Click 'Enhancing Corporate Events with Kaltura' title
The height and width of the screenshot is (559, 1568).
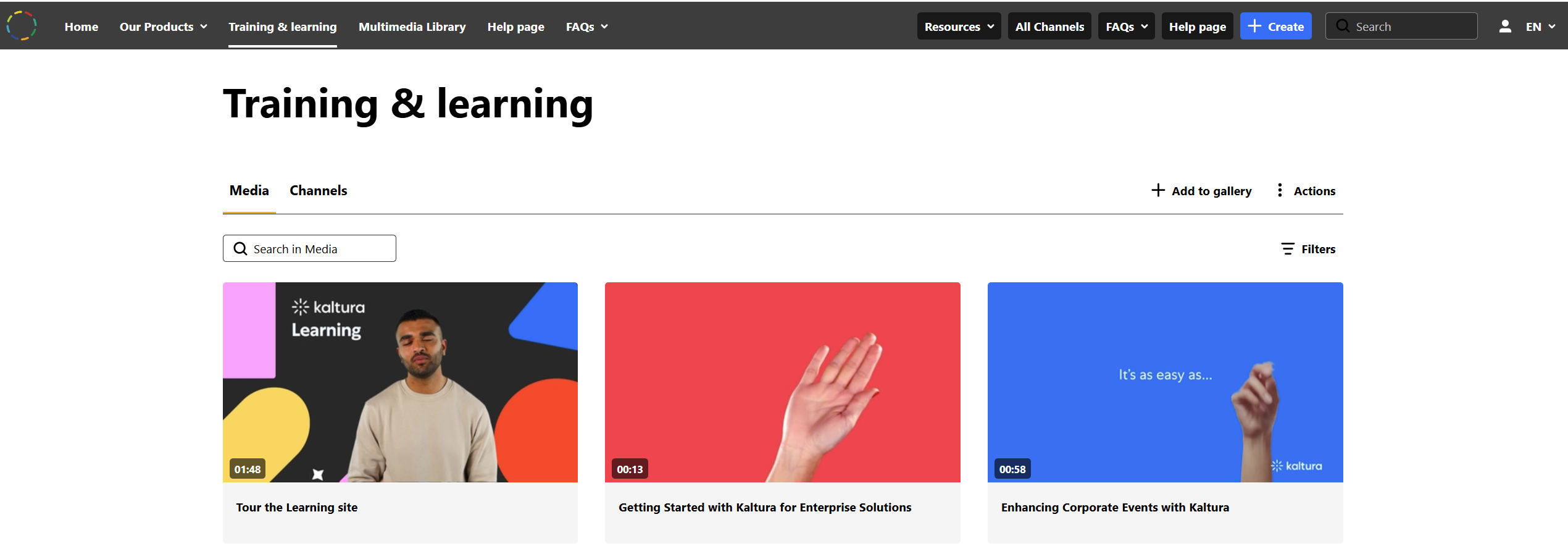(1115, 507)
